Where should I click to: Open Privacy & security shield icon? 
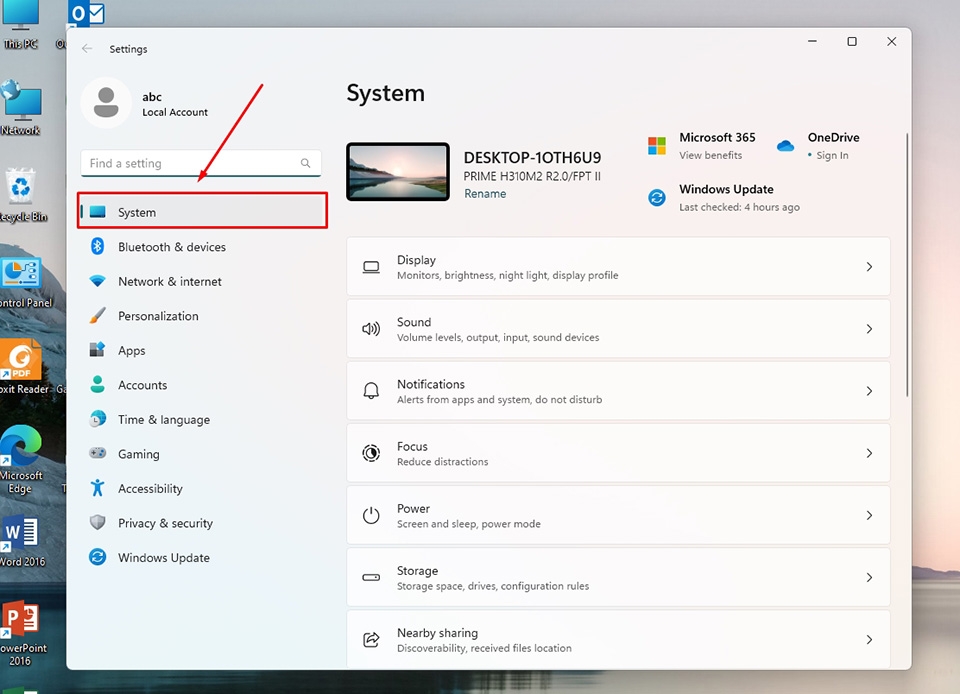click(x=97, y=523)
